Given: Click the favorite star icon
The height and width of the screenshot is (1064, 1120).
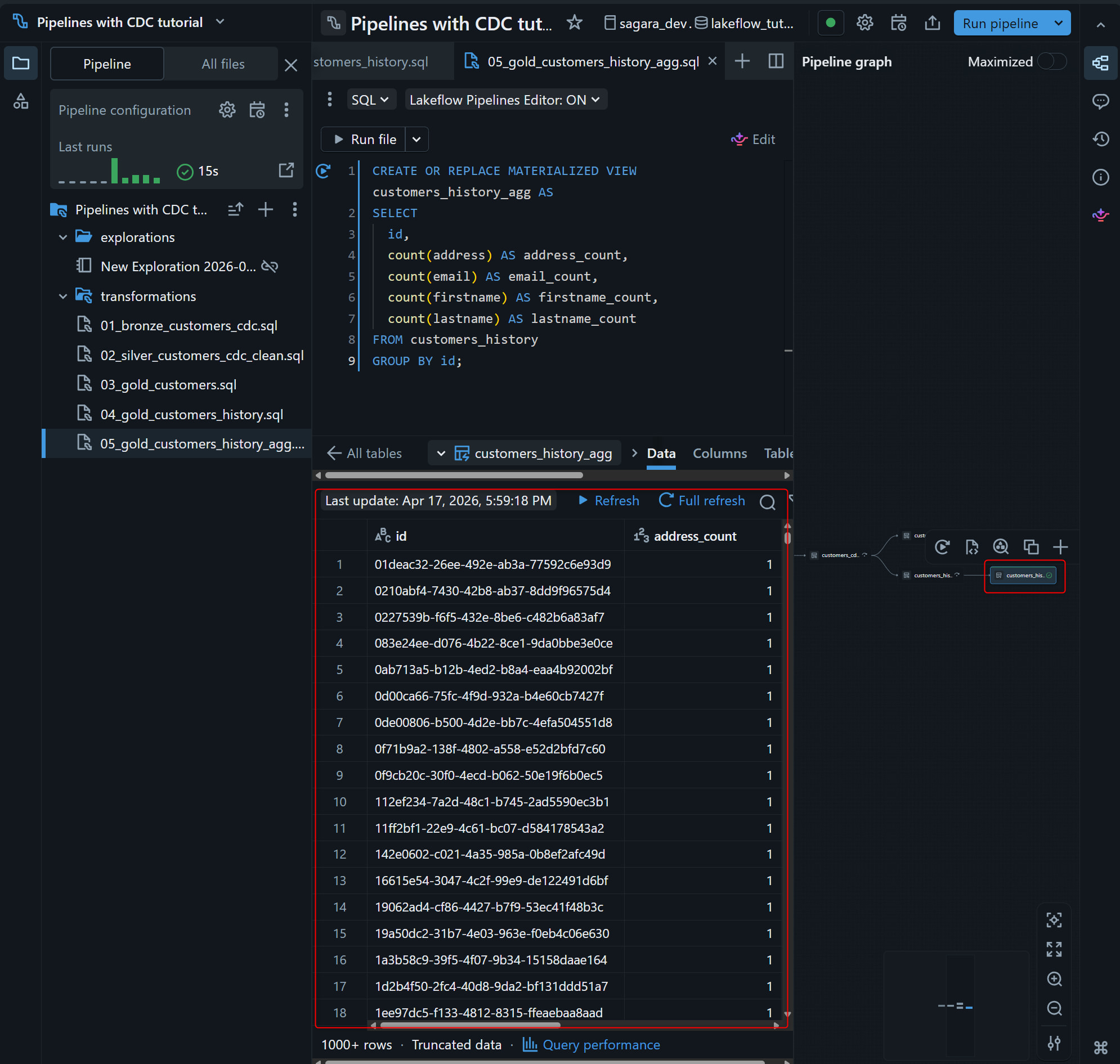Looking at the screenshot, I should point(574,23).
